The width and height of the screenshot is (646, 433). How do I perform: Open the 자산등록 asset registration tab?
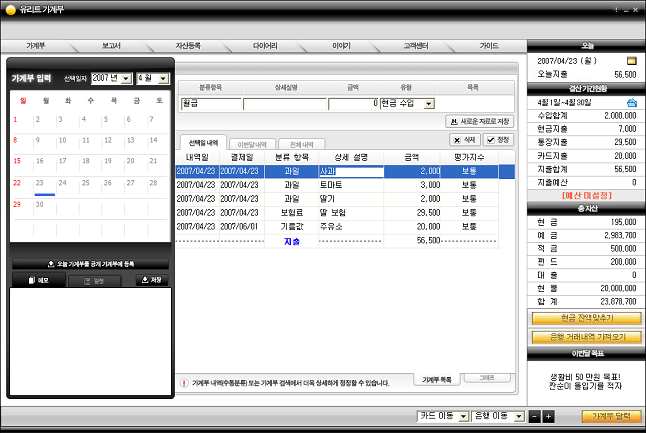coord(188,46)
